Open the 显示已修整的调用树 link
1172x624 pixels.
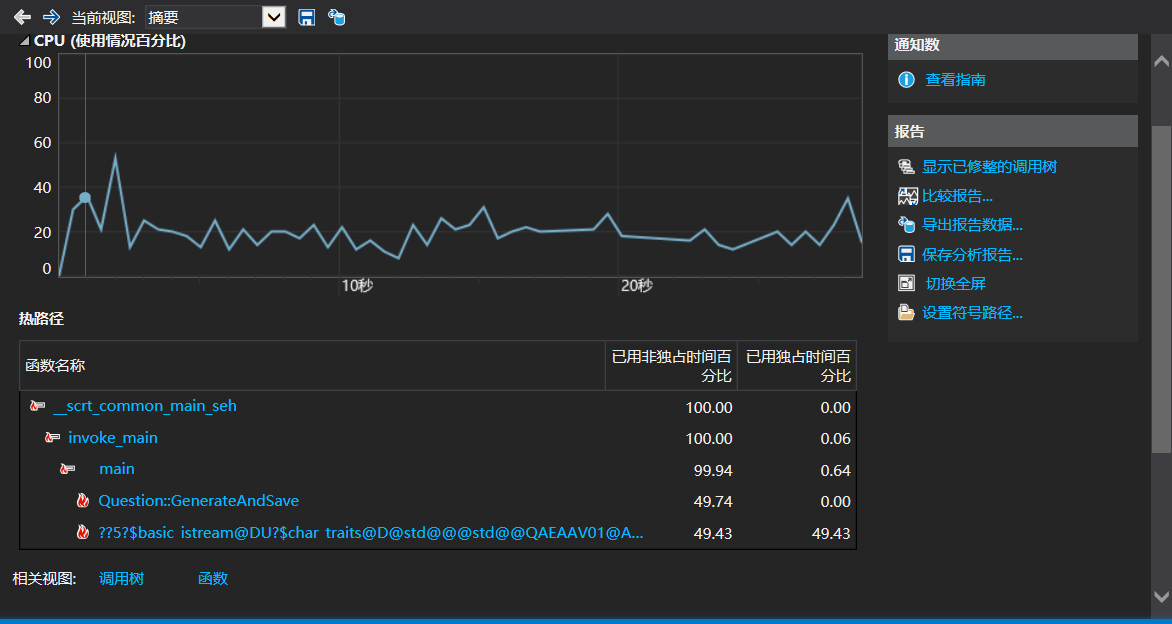click(989, 167)
